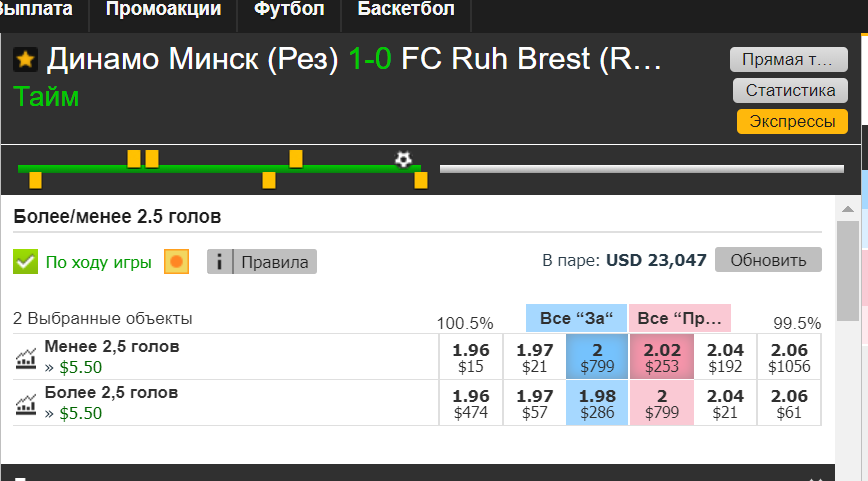Click the soccer ball goal marker

coord(403,159)
